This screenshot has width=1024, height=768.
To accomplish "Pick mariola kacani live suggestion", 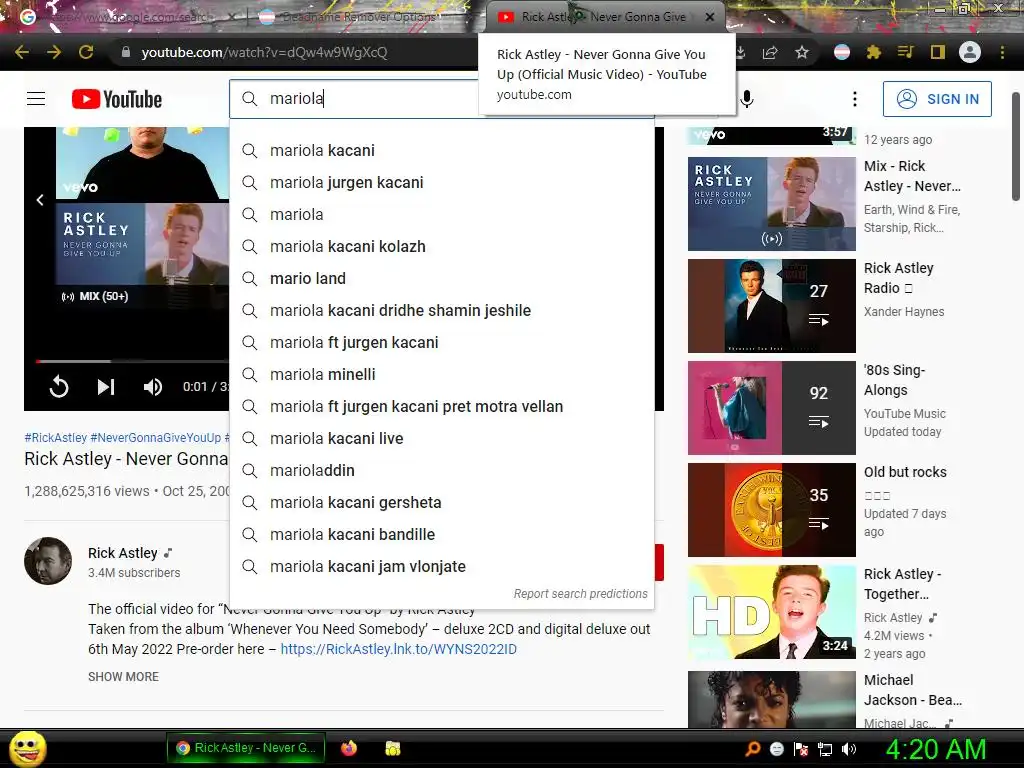I will click(442, 438).
